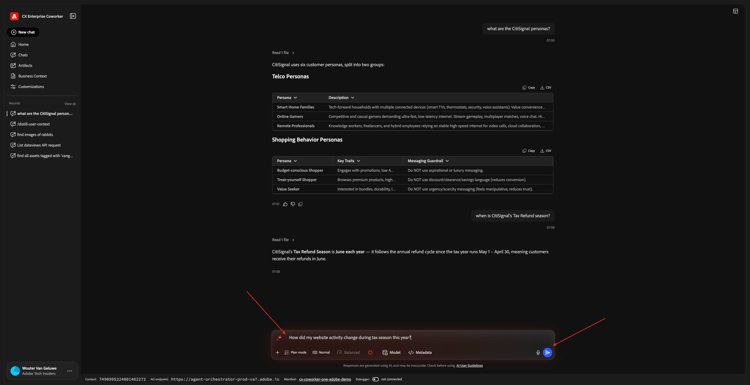Click the microphone voice input icon
This screenshot has width=750, height=385.
[x=538, y=352]
